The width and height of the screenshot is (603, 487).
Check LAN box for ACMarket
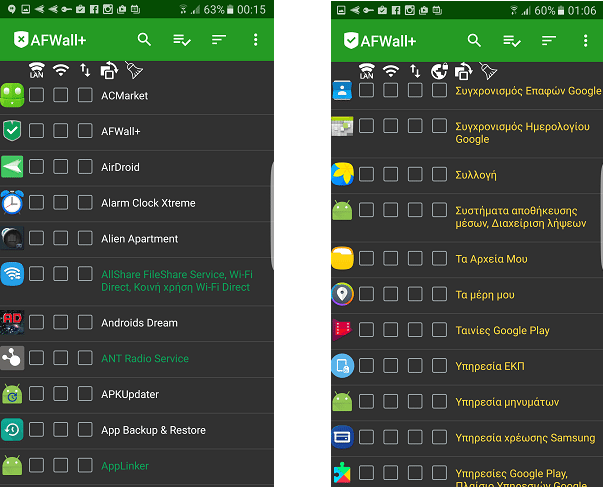(37, 95)
